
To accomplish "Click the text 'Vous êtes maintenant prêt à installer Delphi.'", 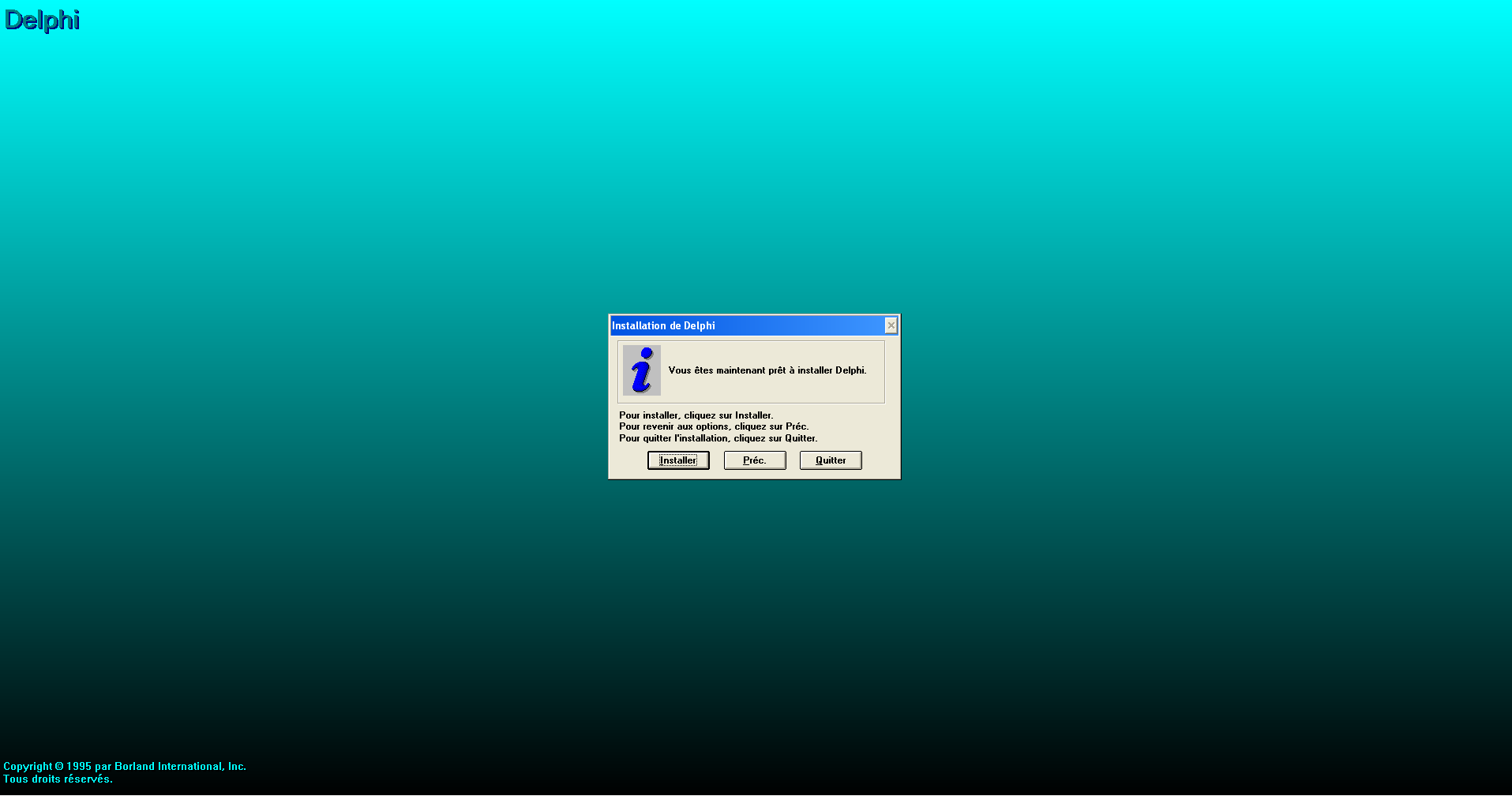I will click(x=767, y=370).
